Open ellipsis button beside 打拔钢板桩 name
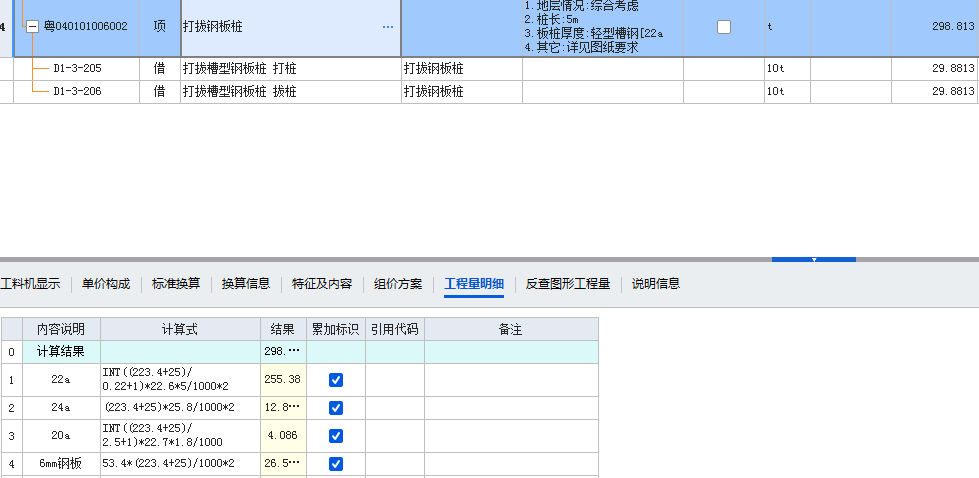Image resolution: width=979 pixels, height=478 pixels. tap(388, 27)
